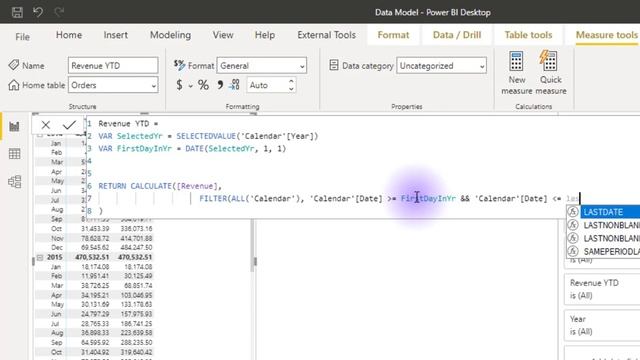Open the Format General dropdown
The image size is (640, 360).
pos(262,65)
